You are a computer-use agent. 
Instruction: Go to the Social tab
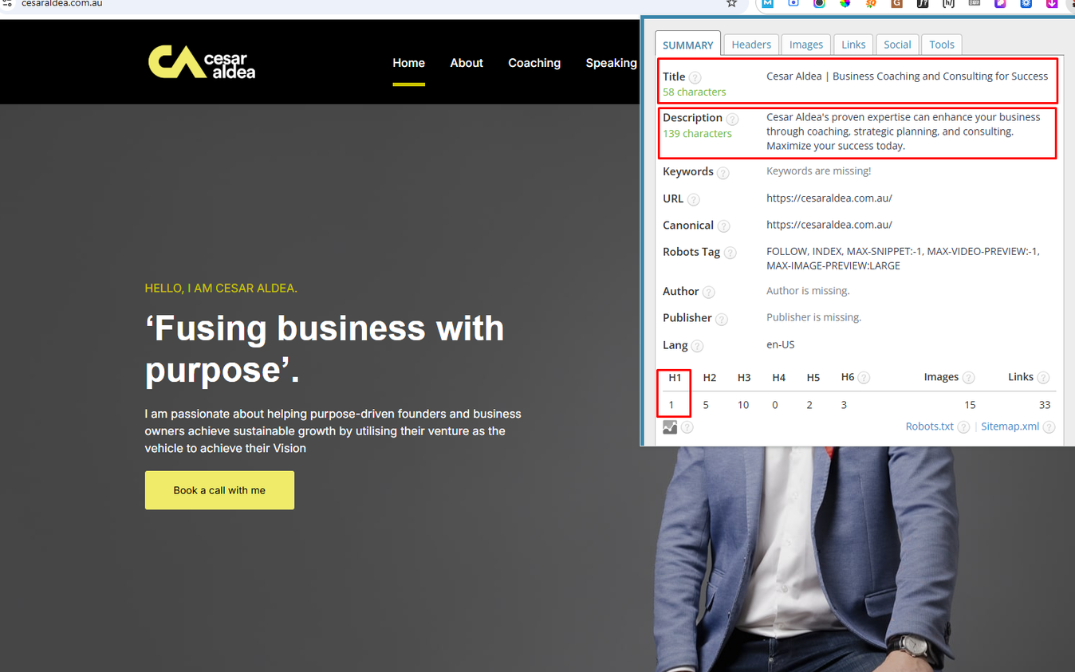coord(897,44)
